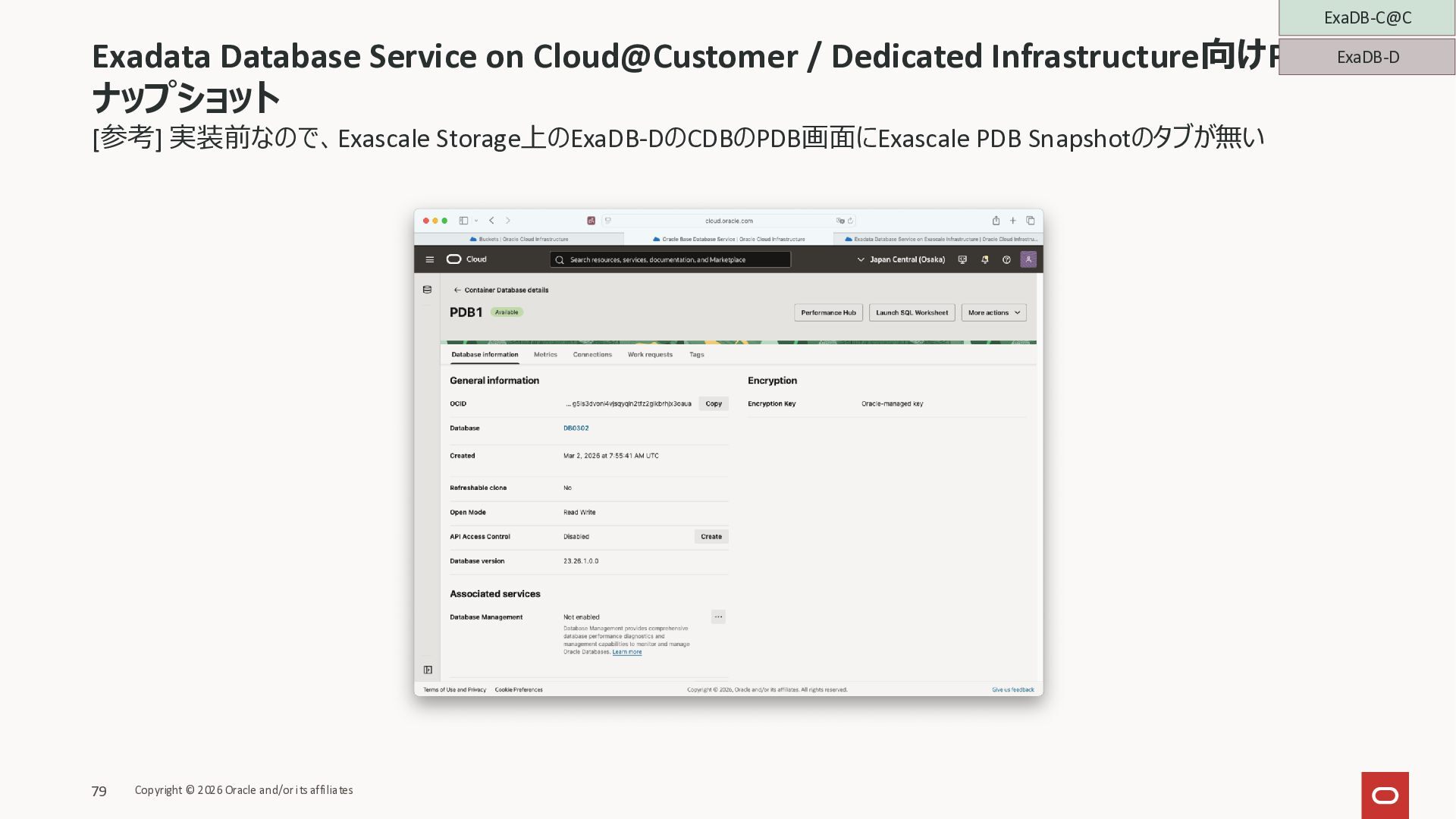Open the Japan Central (Osaka) region selector
The image size is (1456, 819).
click(901, 259)
